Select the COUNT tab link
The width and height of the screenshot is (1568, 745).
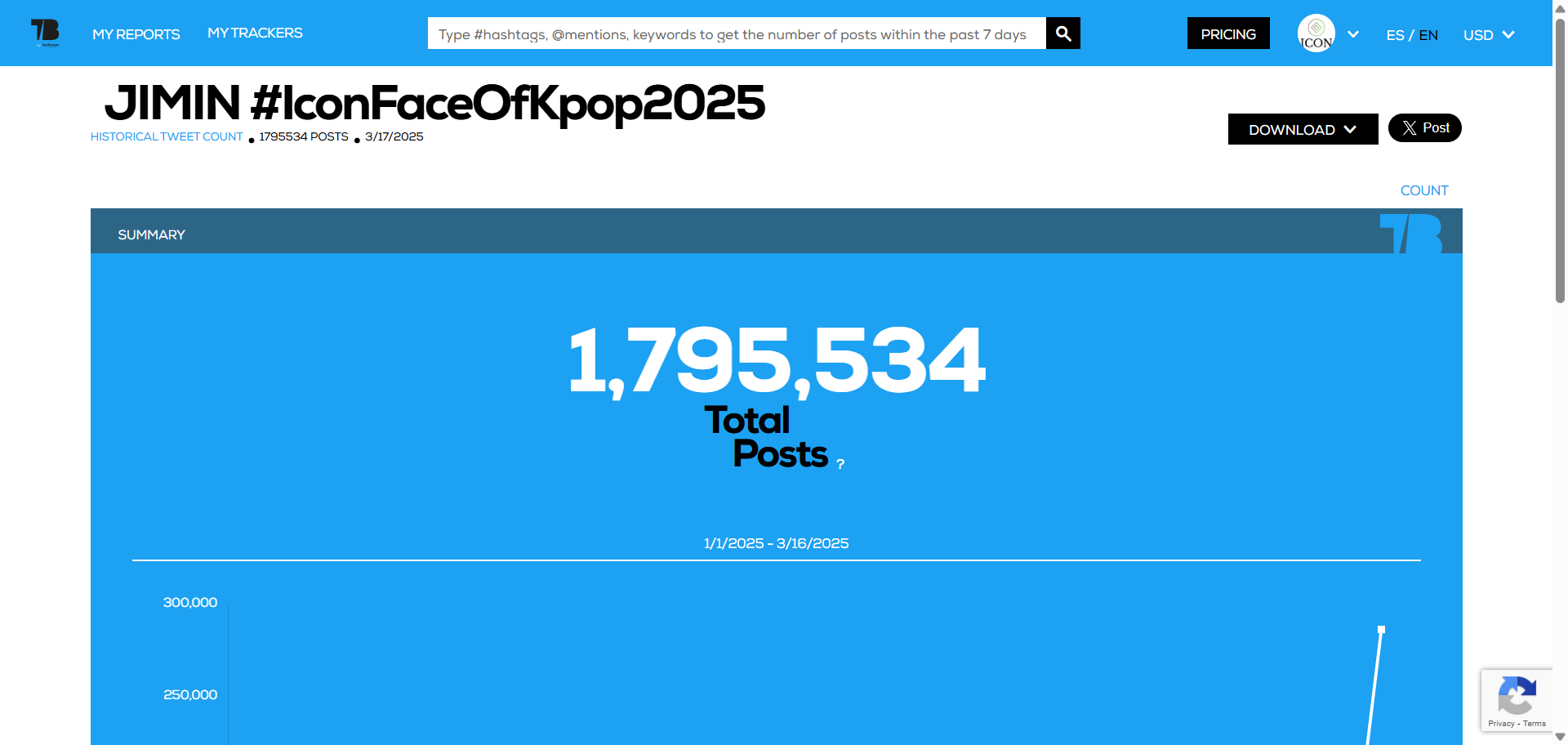click(1423, 190)
